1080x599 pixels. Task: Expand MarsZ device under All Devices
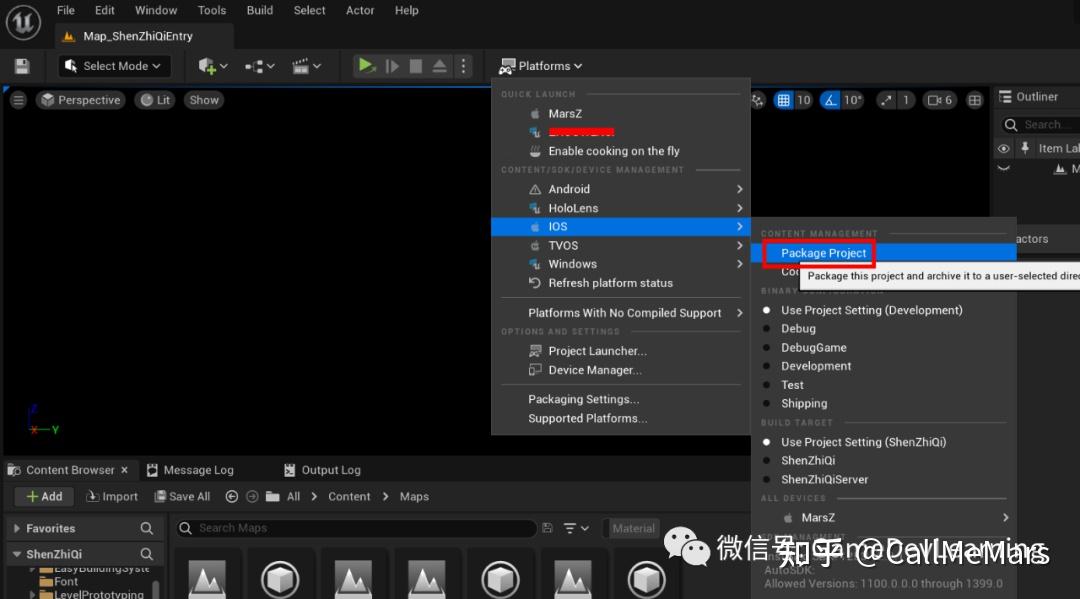[x=884, y=518]
